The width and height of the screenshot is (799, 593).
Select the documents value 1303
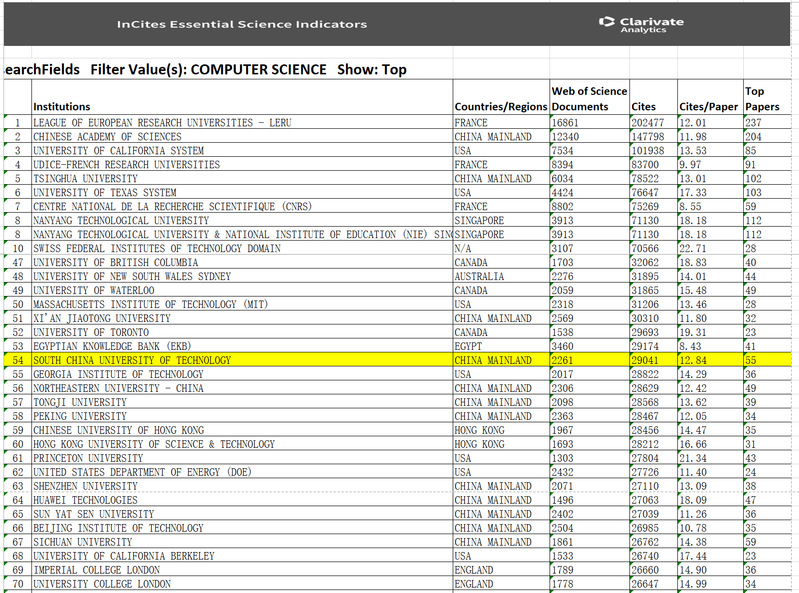click(590, 458)
